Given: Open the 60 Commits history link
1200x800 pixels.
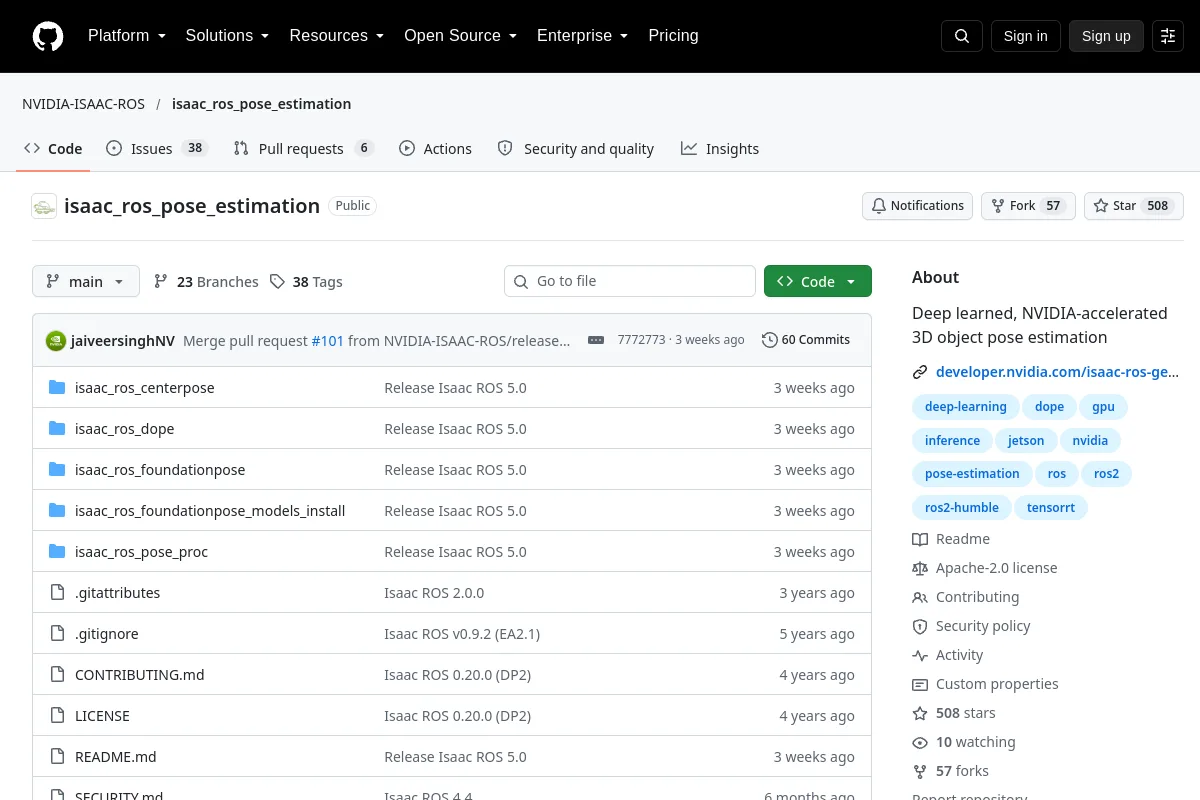Looking at the screenshot, I should [806, 340].
